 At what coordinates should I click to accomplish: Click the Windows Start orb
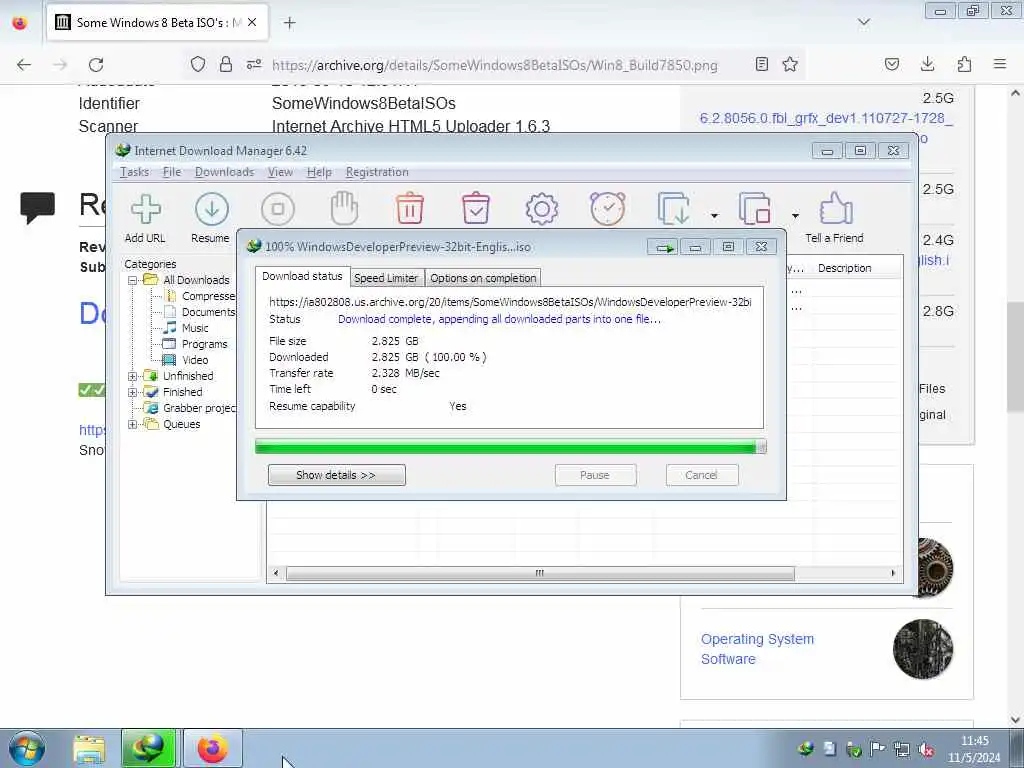(x=27, y=748)
